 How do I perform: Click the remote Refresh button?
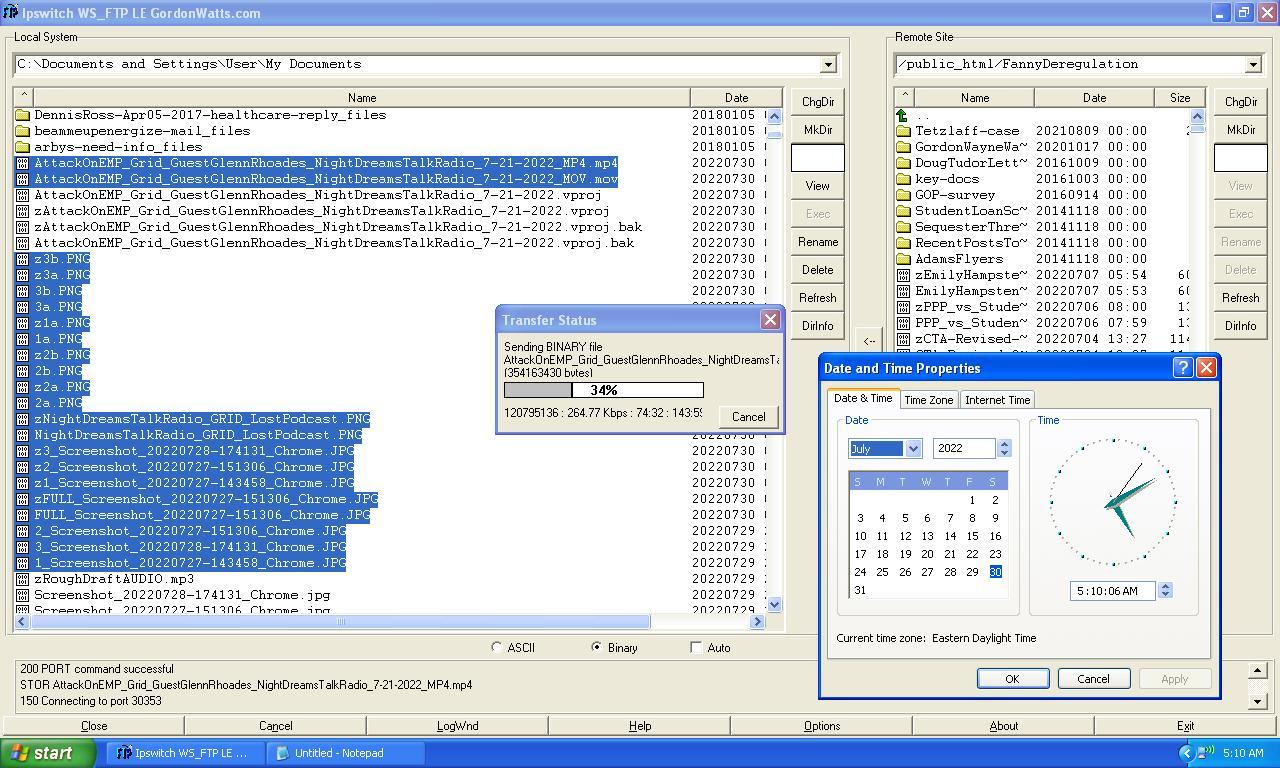click(x=1240, y=298)
